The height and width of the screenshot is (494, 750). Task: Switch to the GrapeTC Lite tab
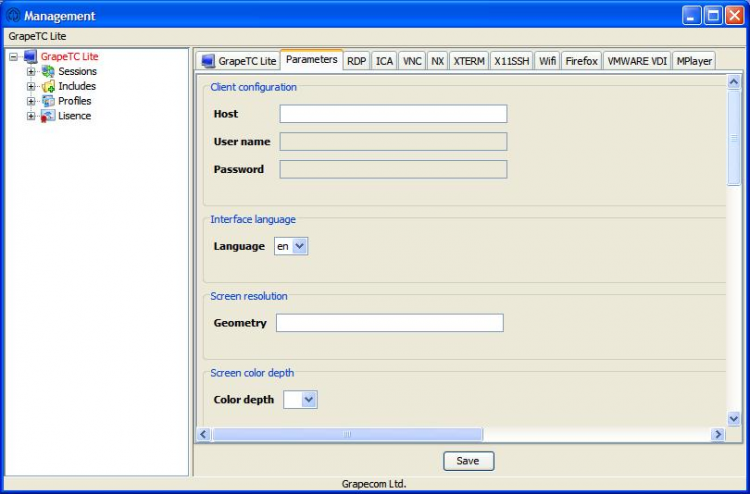pos(238,61)
